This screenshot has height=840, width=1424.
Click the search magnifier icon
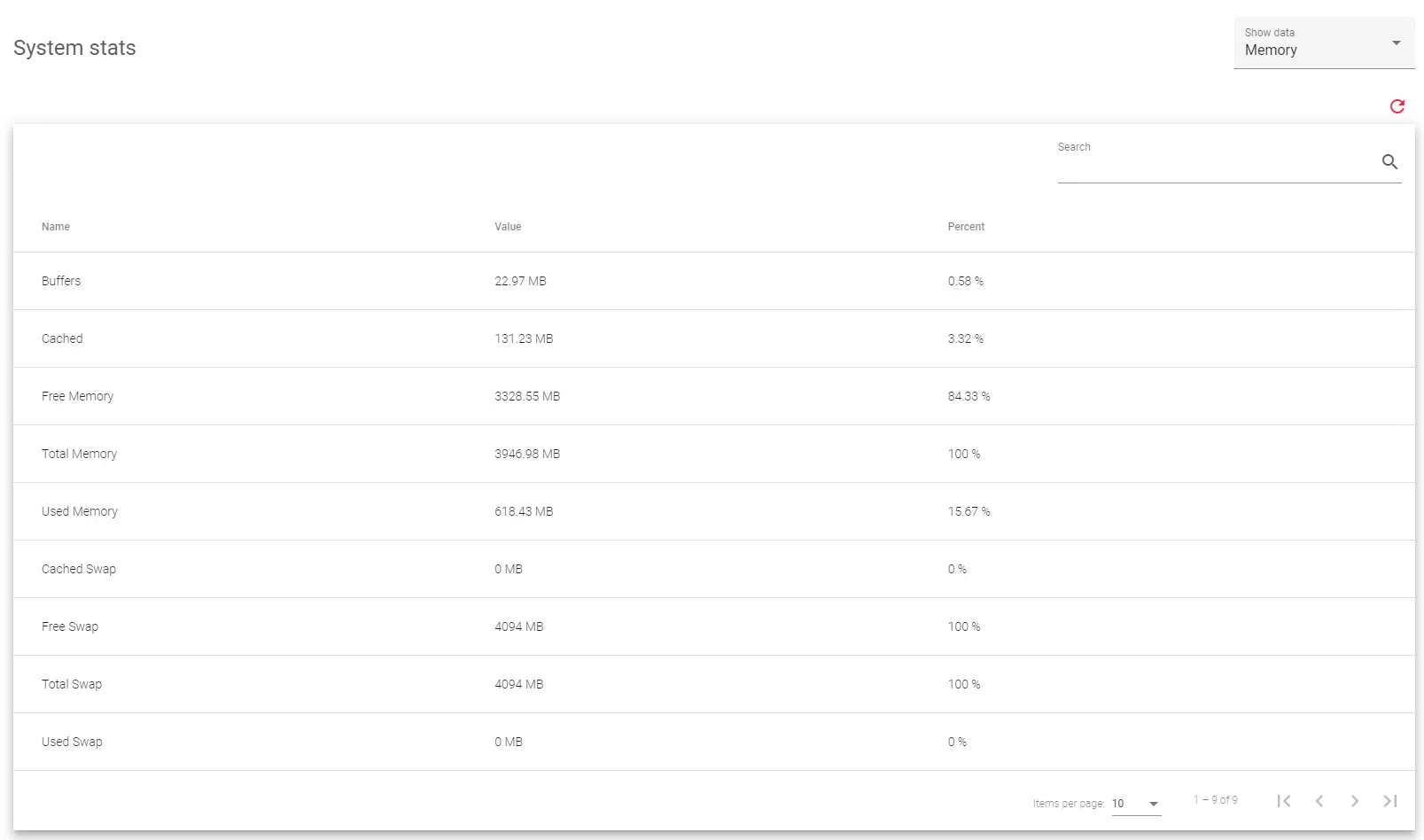click(x=1389, y=162)
